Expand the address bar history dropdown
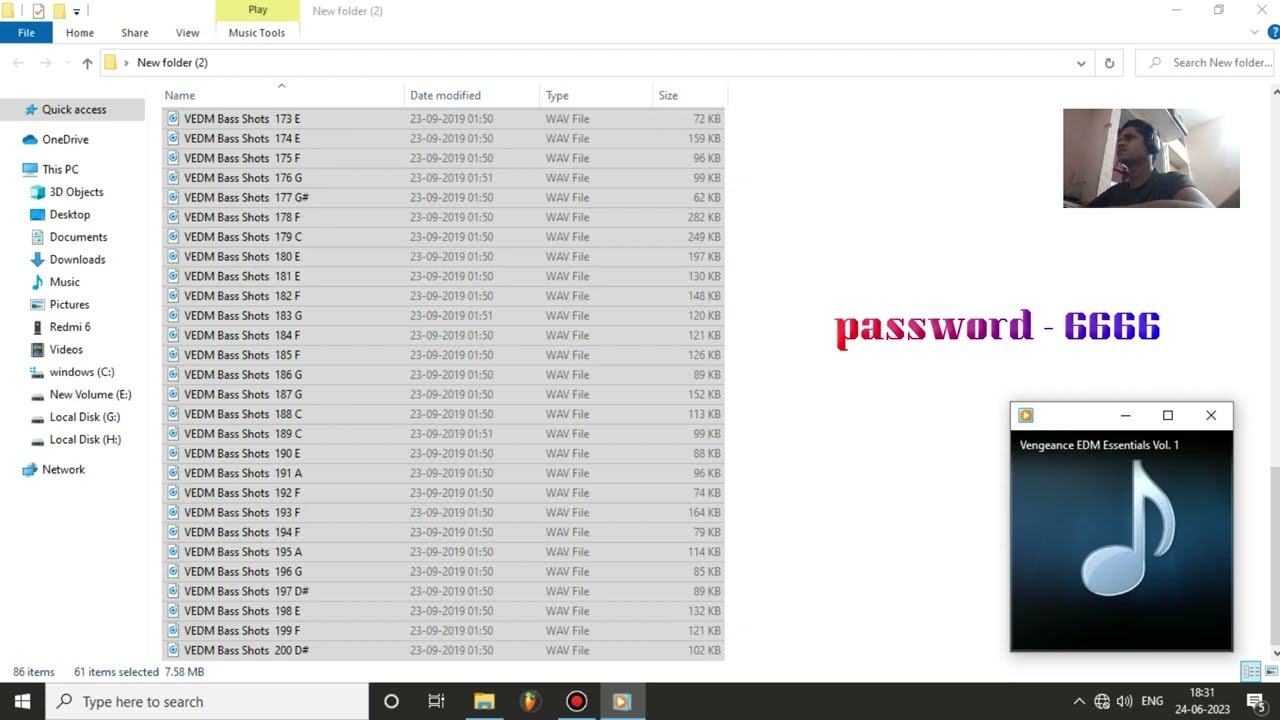Image resolution: width=1280 pixels, height=720 pixels. [1081, 63]
